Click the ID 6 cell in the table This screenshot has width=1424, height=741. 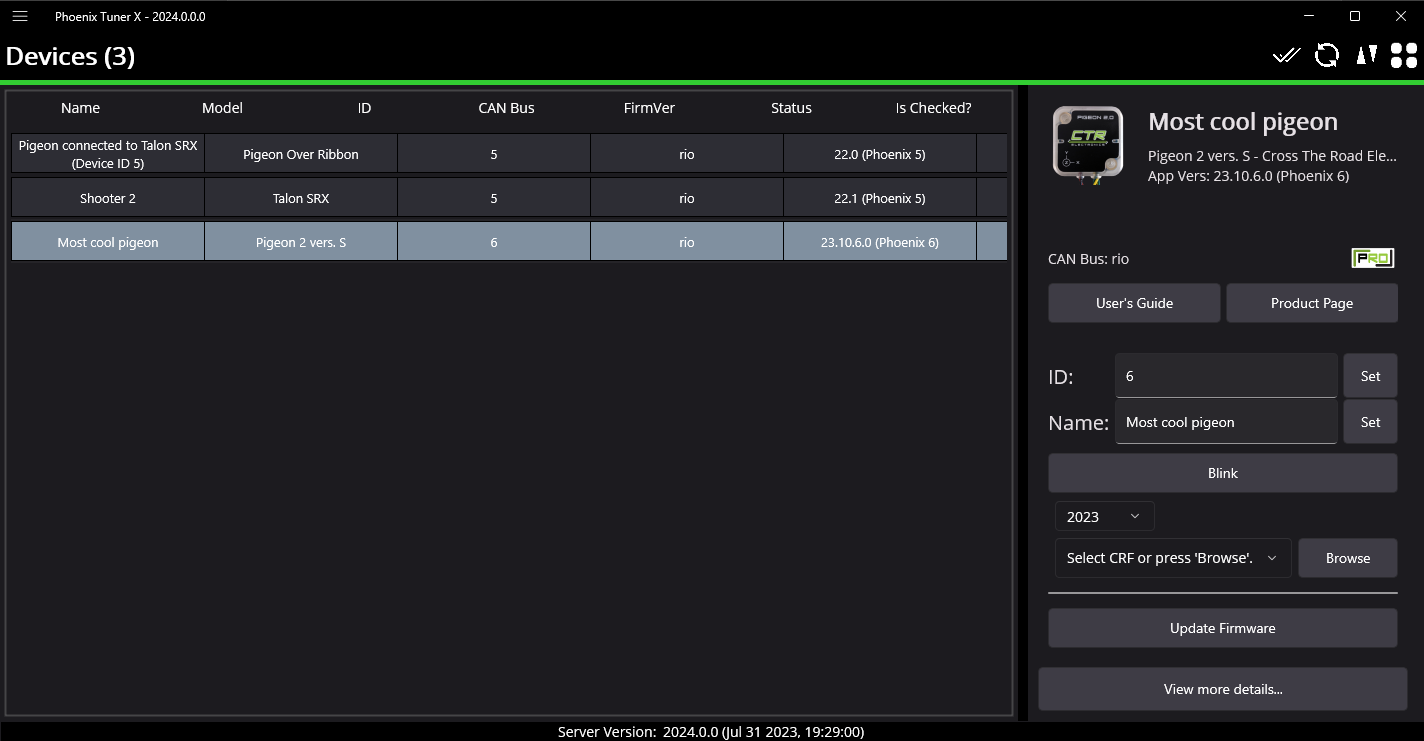coord(494,242)
